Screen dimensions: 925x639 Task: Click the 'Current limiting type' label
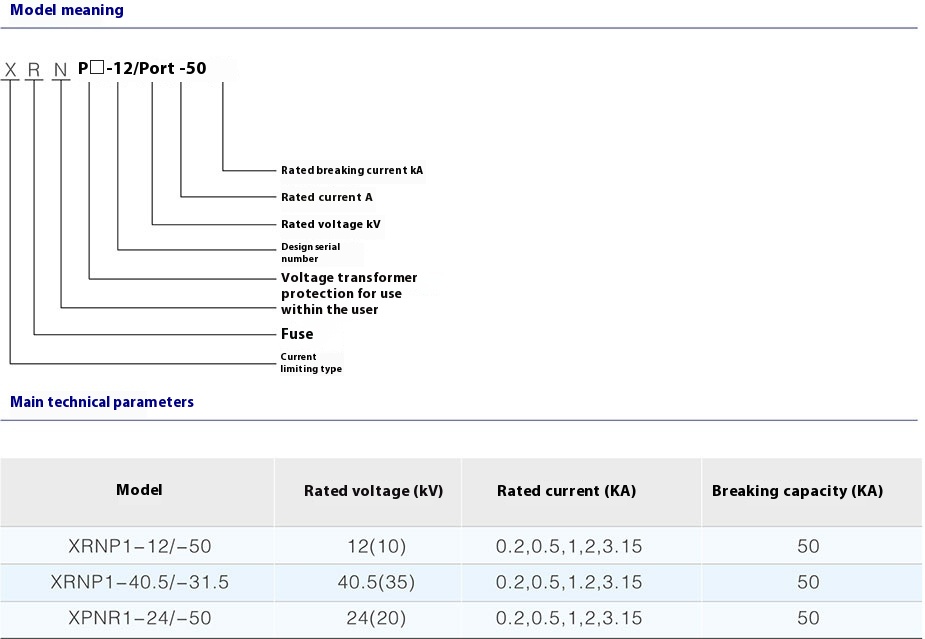pyautogui.click(x=311, y=362)
